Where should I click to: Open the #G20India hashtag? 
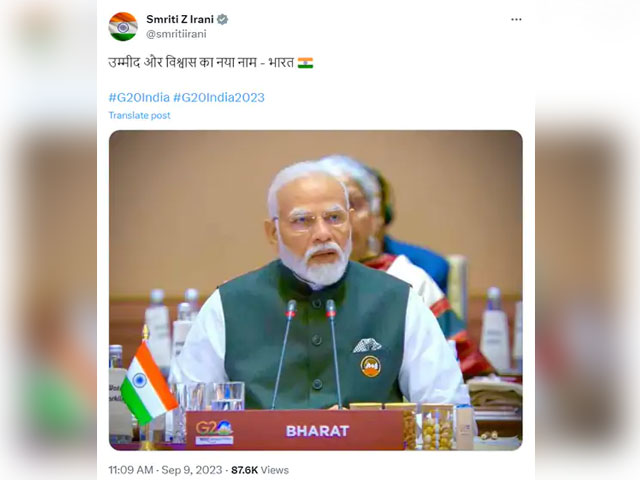(x=139, y=97)
